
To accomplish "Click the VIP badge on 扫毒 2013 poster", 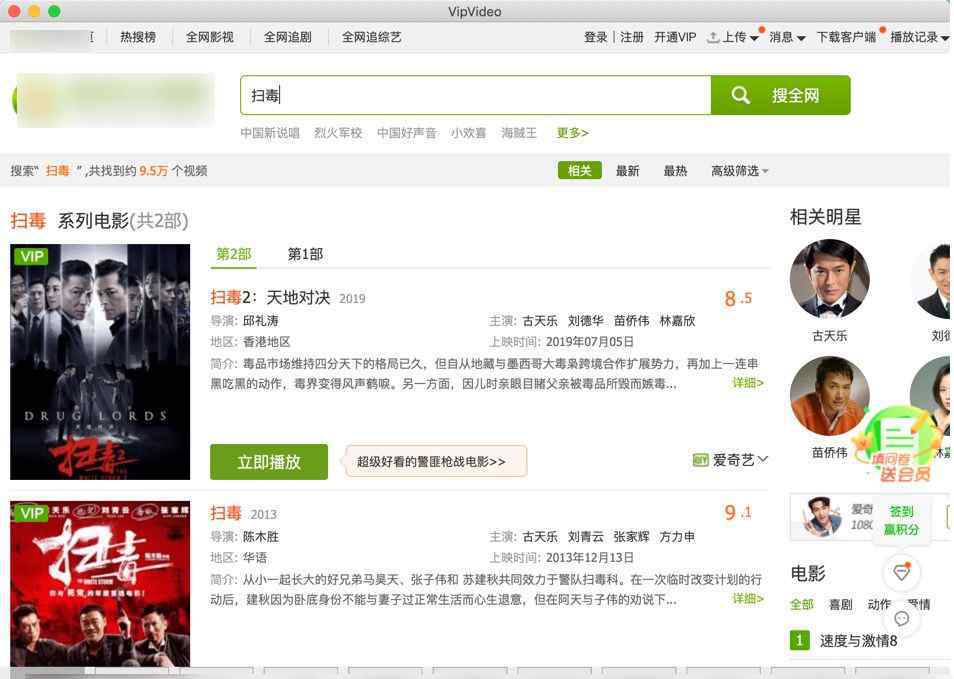I will point(32,513).
